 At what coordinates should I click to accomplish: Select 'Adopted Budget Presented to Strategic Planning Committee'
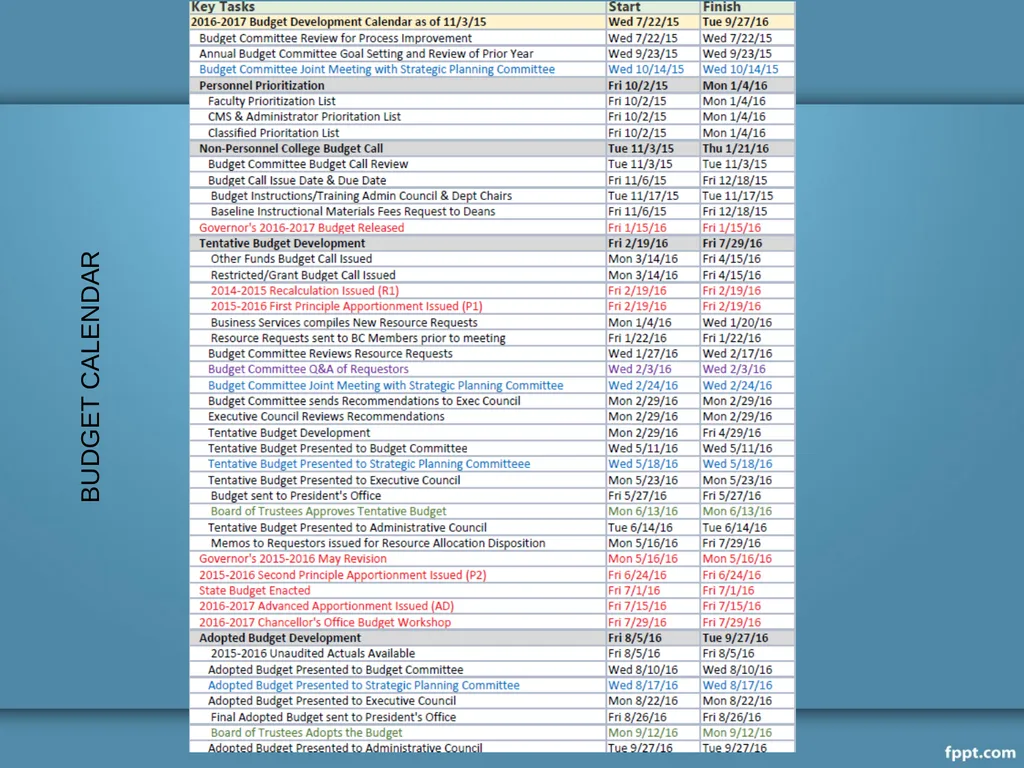(364, 685)
